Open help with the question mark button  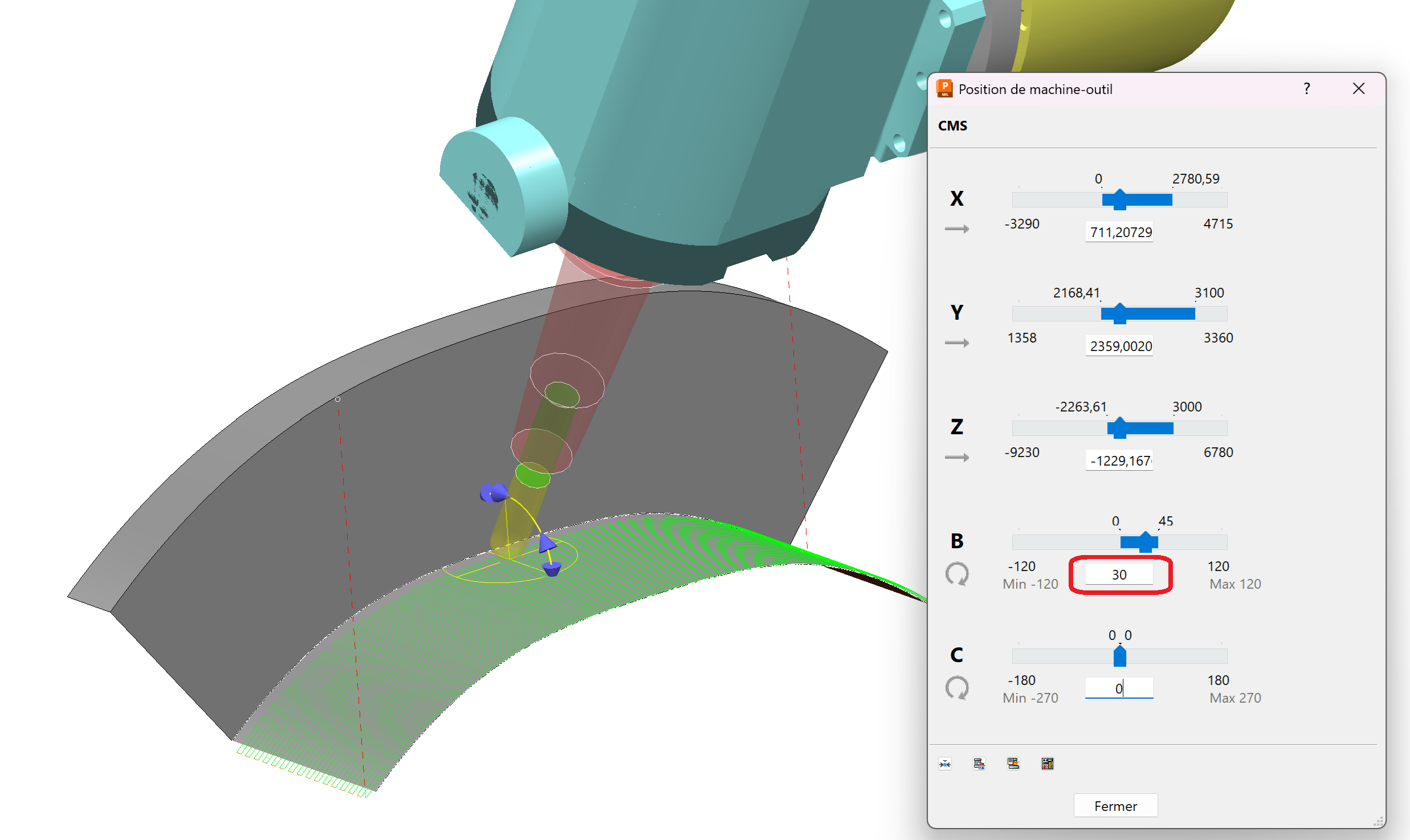coord(1306,89)
